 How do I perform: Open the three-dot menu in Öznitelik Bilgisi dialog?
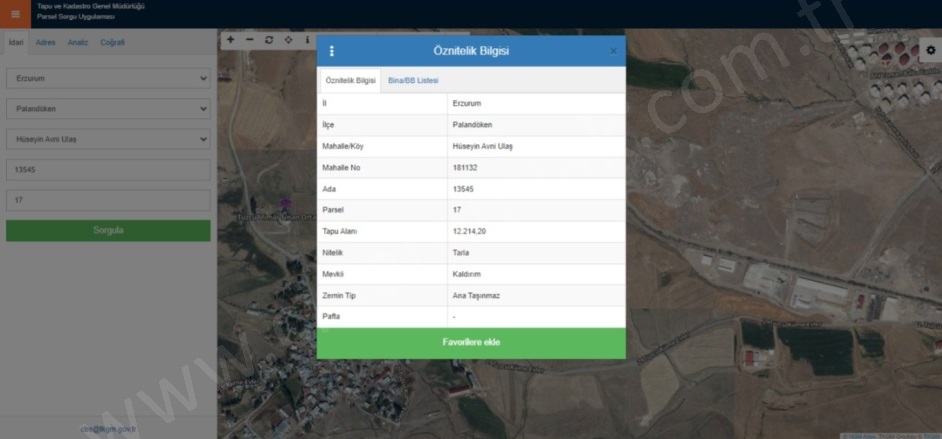332,51
